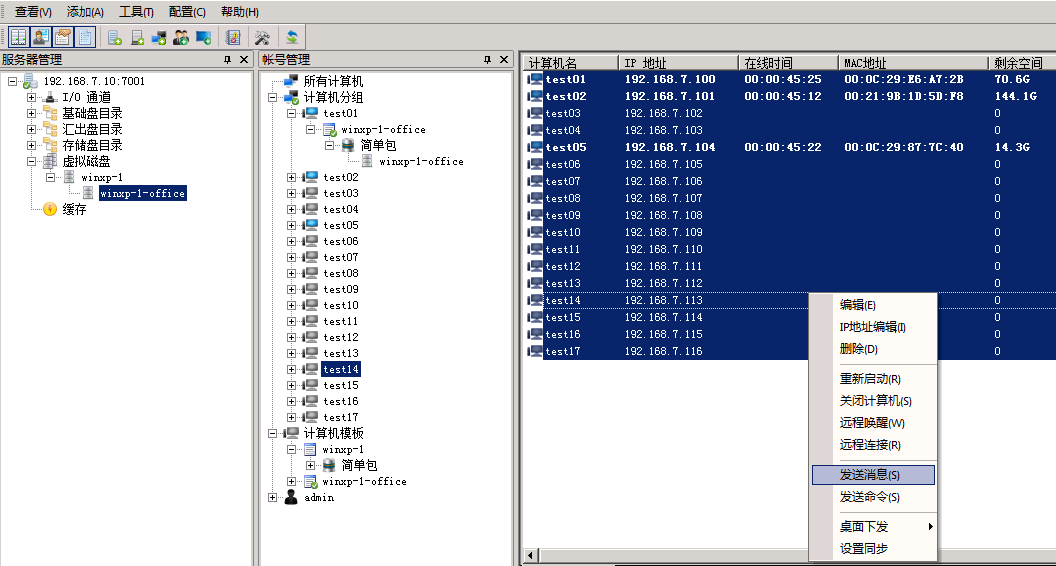This screenshot has height=566, width=1056.
Task: Toggle the document list panel toolbar icon
Action: point(85,37)
